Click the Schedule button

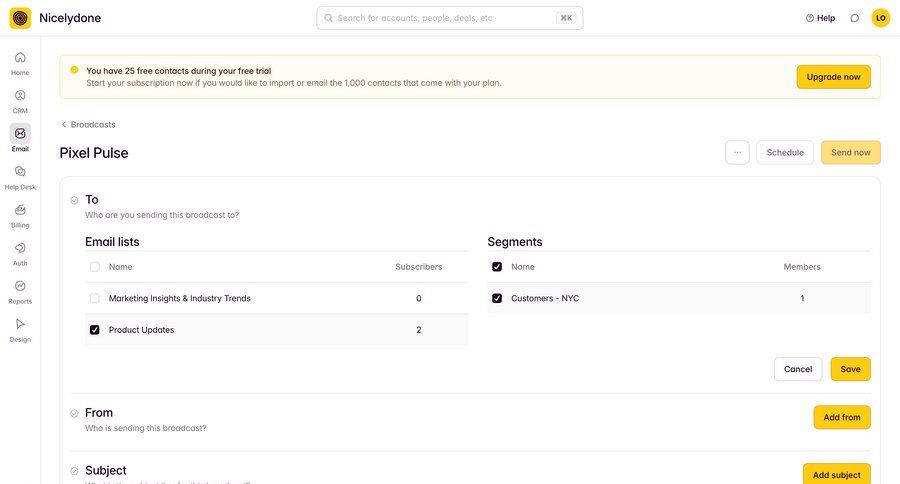(x=785, y=153)
